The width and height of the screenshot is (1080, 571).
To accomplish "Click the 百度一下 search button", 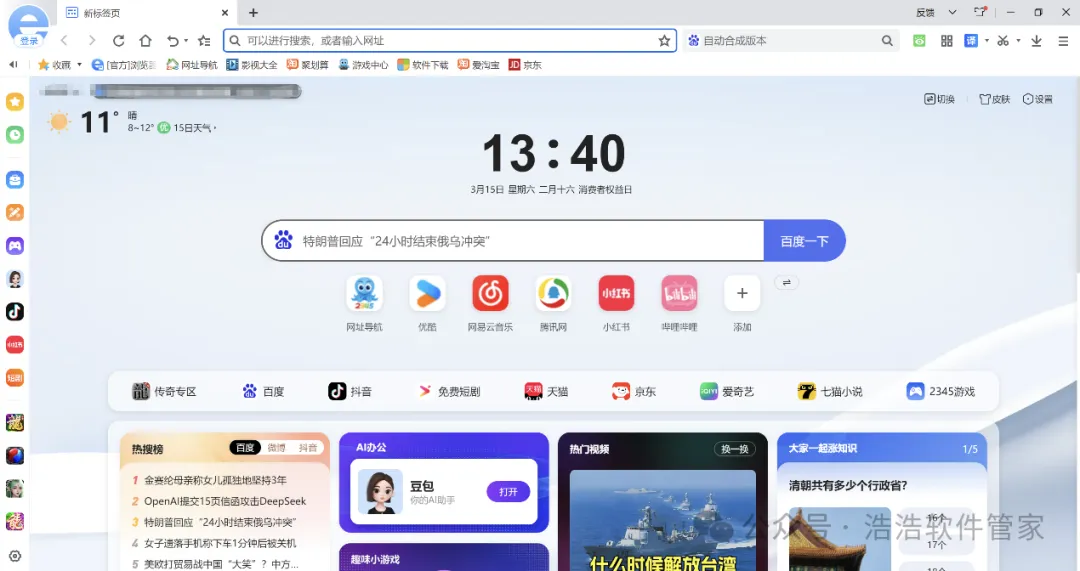I will click(x=804, y=241).
